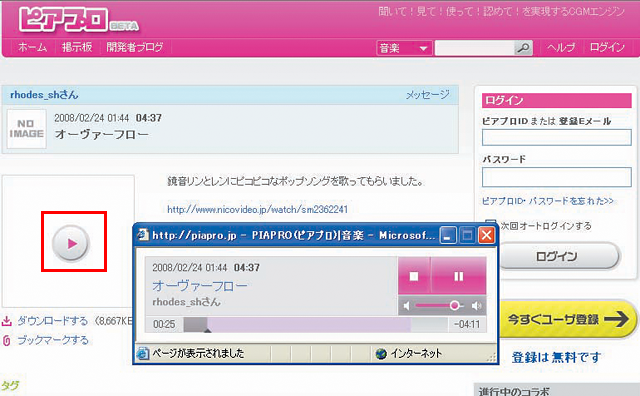This screenshot has height=396, width=640.
Task: Open the 掲示板 menu item
Action: (77, 47)
